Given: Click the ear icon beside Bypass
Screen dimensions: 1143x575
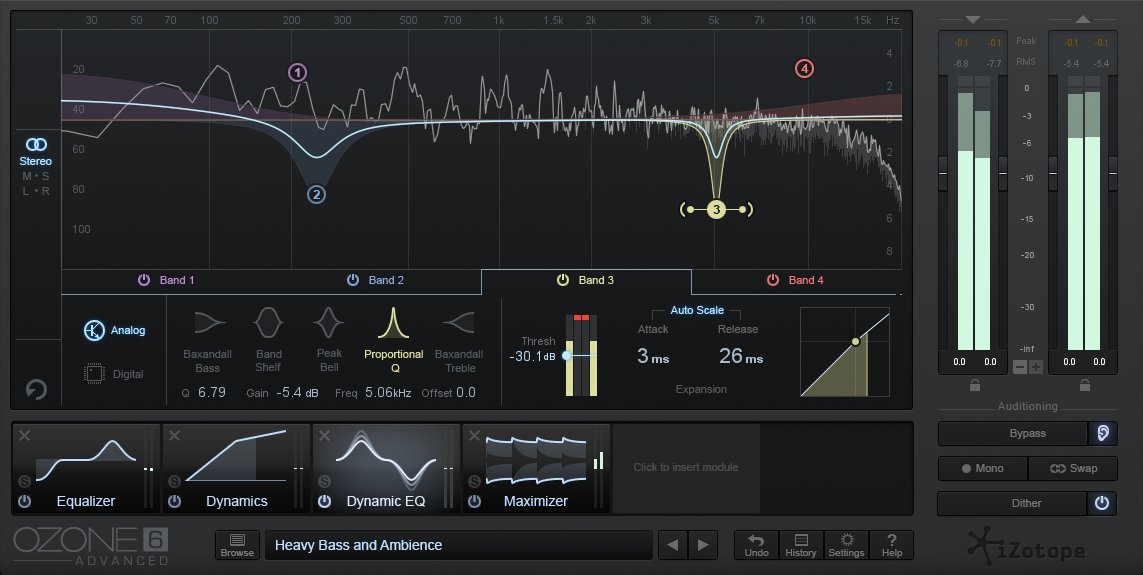Looking at the screenshot, I should 1102,433.
